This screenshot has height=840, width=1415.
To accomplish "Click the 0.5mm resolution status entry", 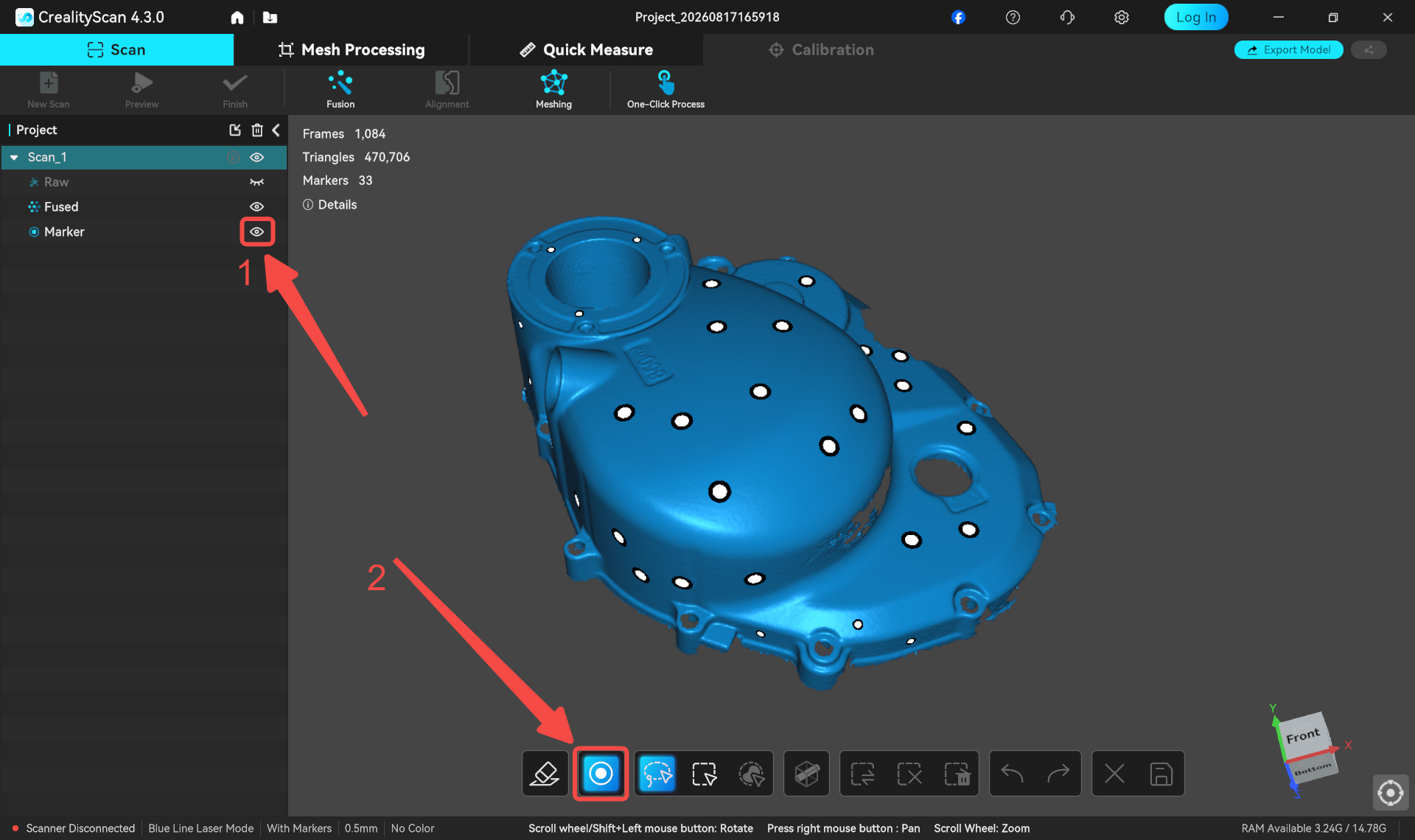I will [361, 828].
